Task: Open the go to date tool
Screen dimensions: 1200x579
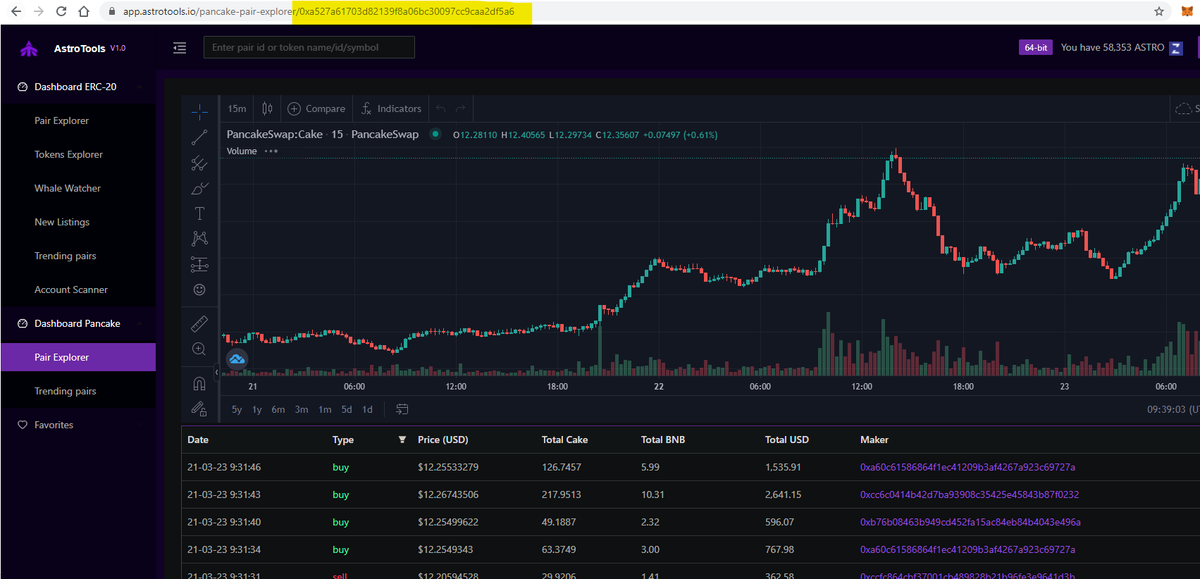Action: click(x=402, y=409)
